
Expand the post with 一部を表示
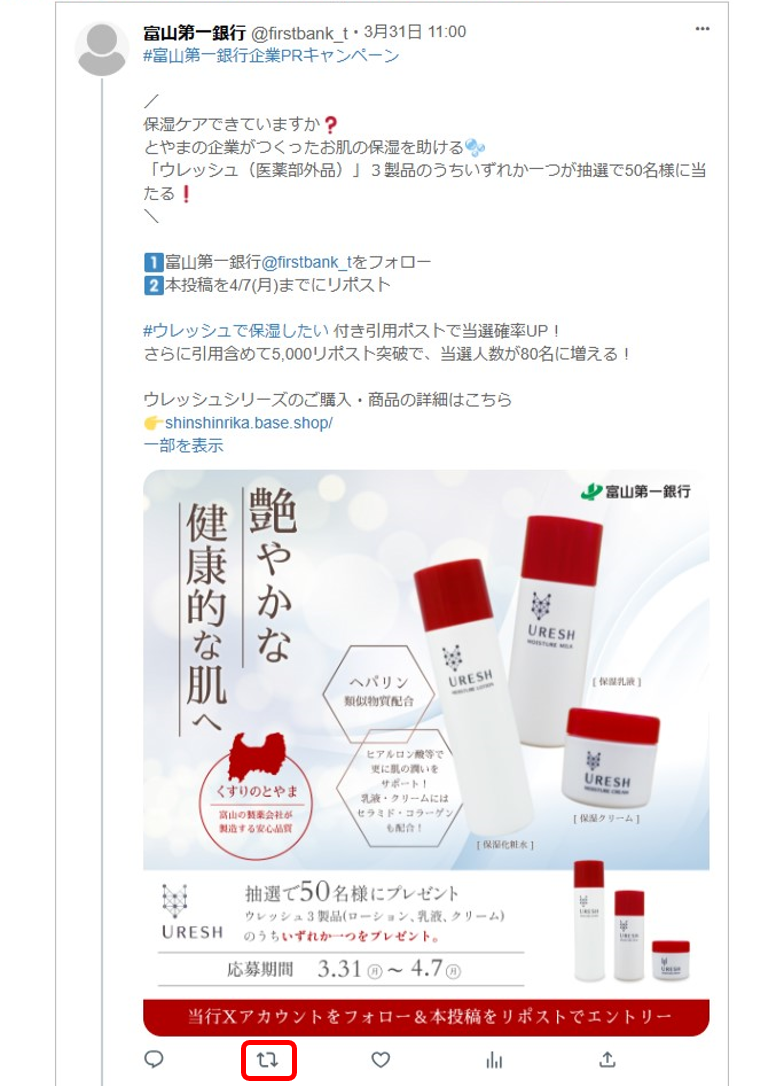point(183,445)
